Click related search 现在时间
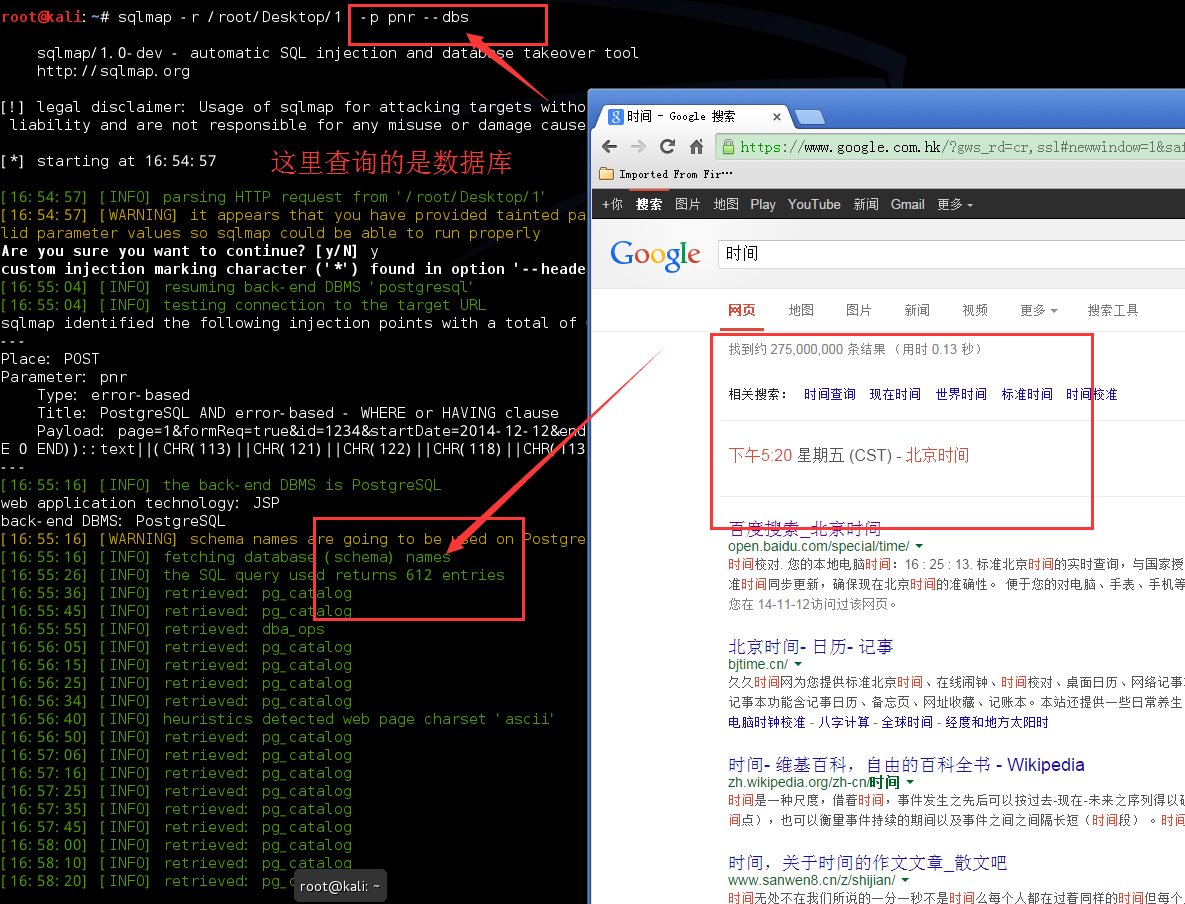 pyautogui.click(x=895, y=394)
